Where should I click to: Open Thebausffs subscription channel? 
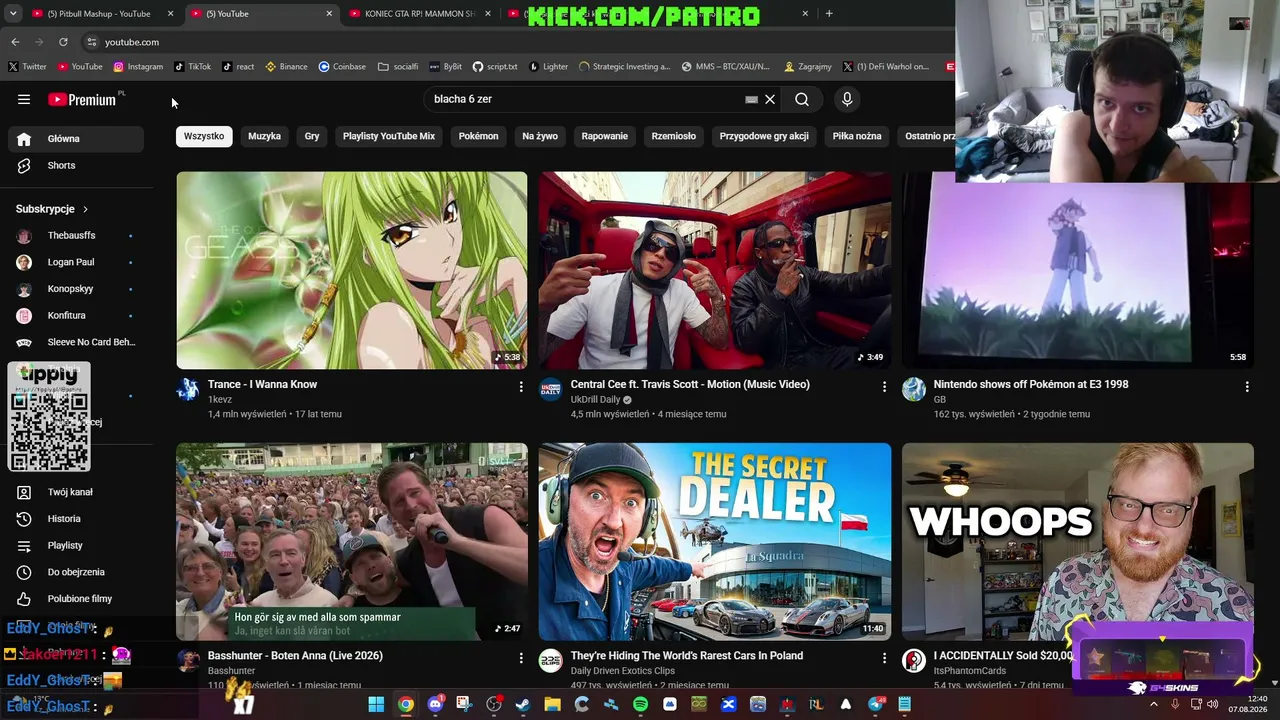pyautogui.click(x=76, y=235)
